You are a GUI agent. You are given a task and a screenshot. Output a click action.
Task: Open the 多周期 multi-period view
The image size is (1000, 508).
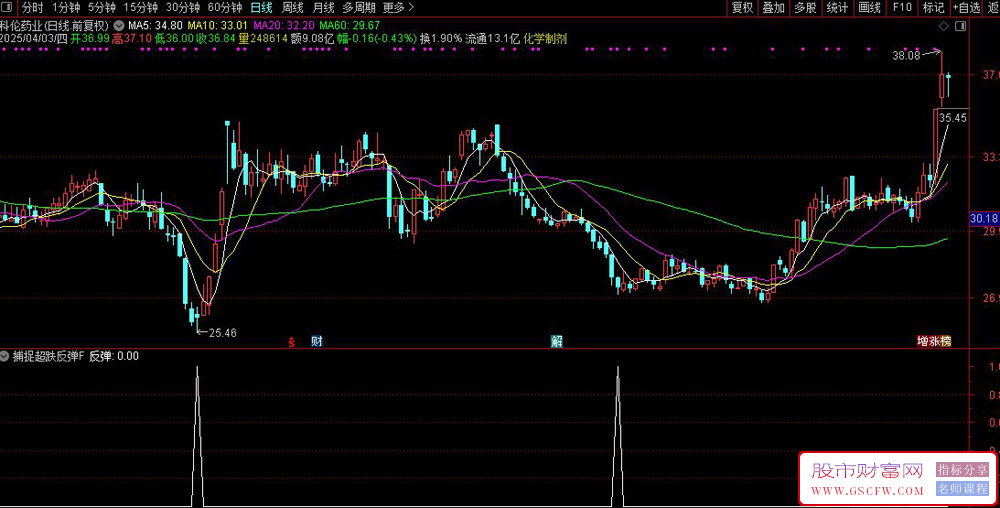[358, 8]
